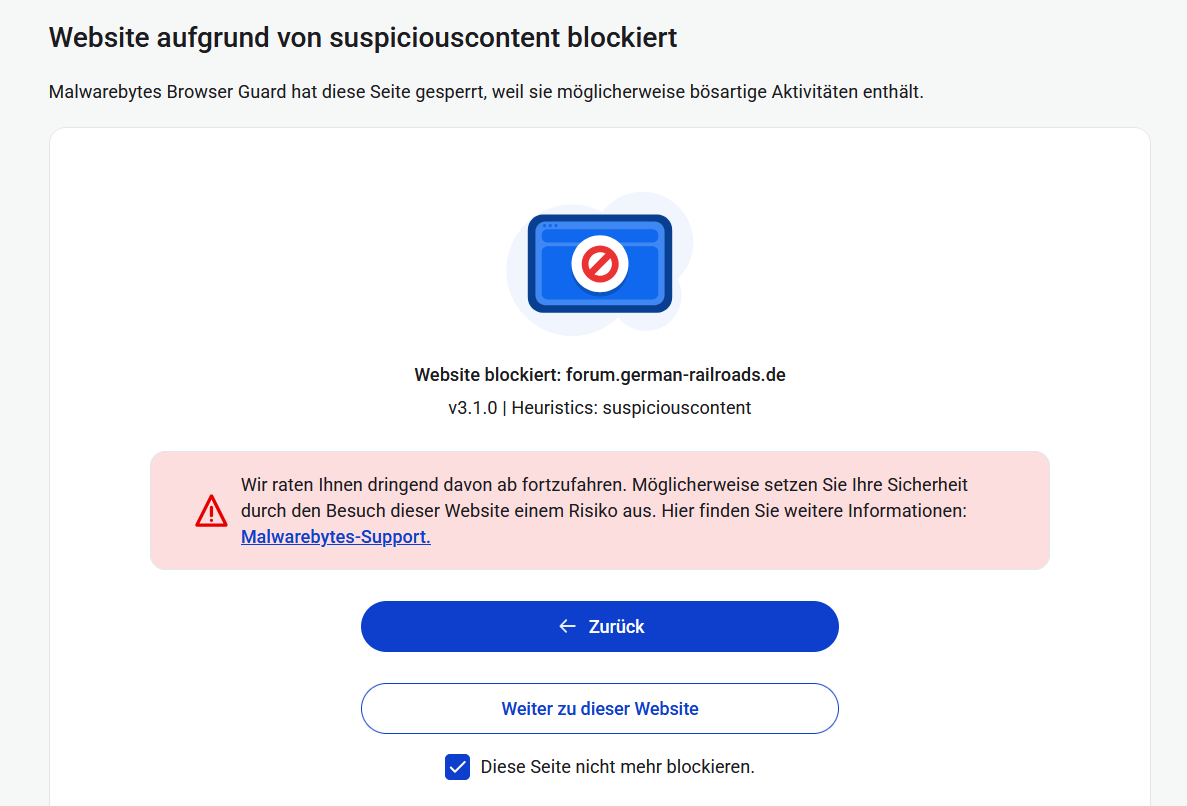This screenshot has width=1187, height=806.
Task: Click the Malwarebytes Browser Guard description text
Action: click(486, 93)
